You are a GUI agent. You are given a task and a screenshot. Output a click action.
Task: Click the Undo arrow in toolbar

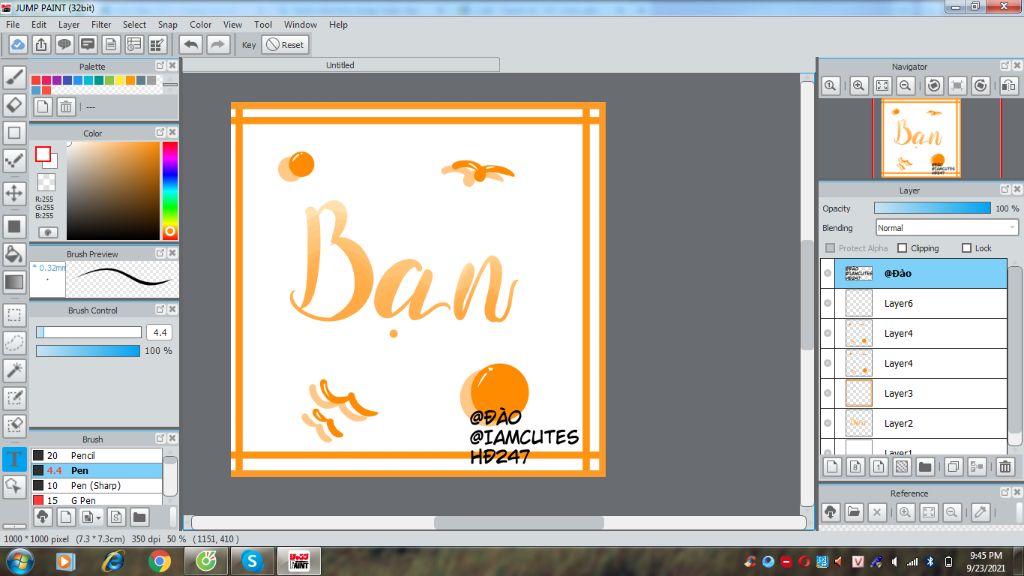[x=191, y=44]
